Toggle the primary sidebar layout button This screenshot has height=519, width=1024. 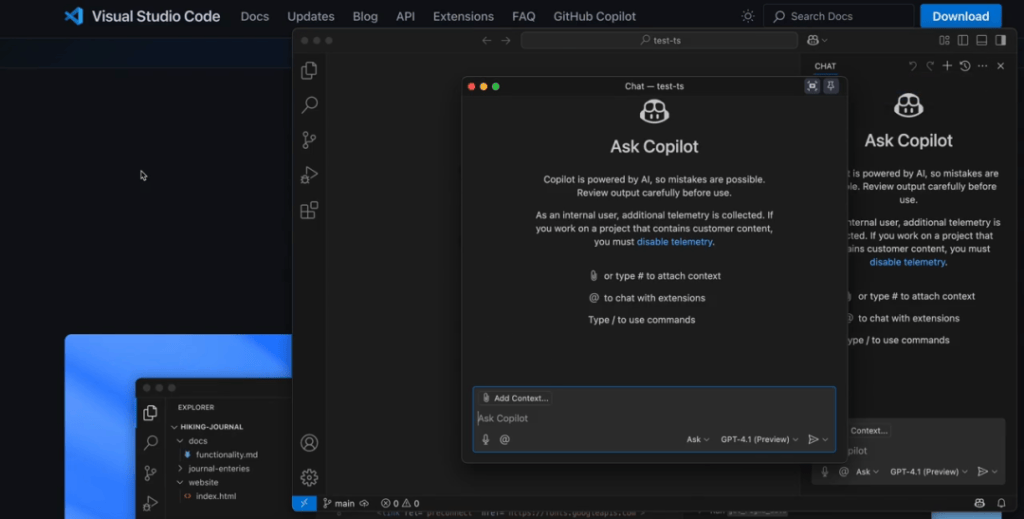click(963, 40)
